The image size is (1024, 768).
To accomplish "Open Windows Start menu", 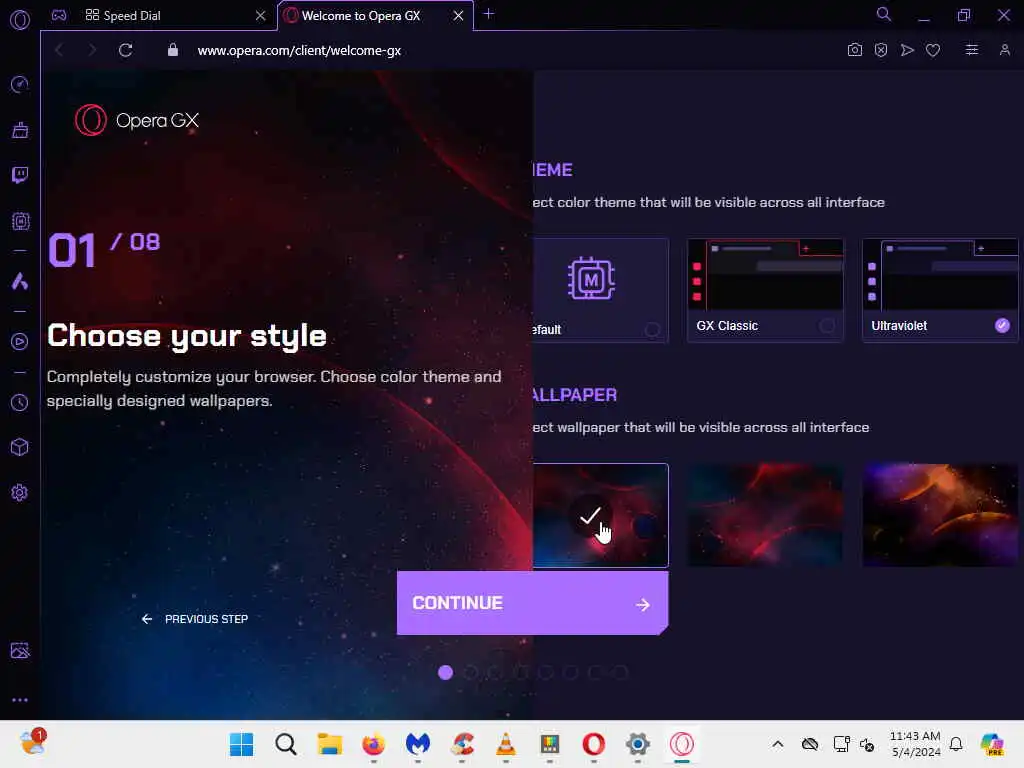I will coord(242,744).
